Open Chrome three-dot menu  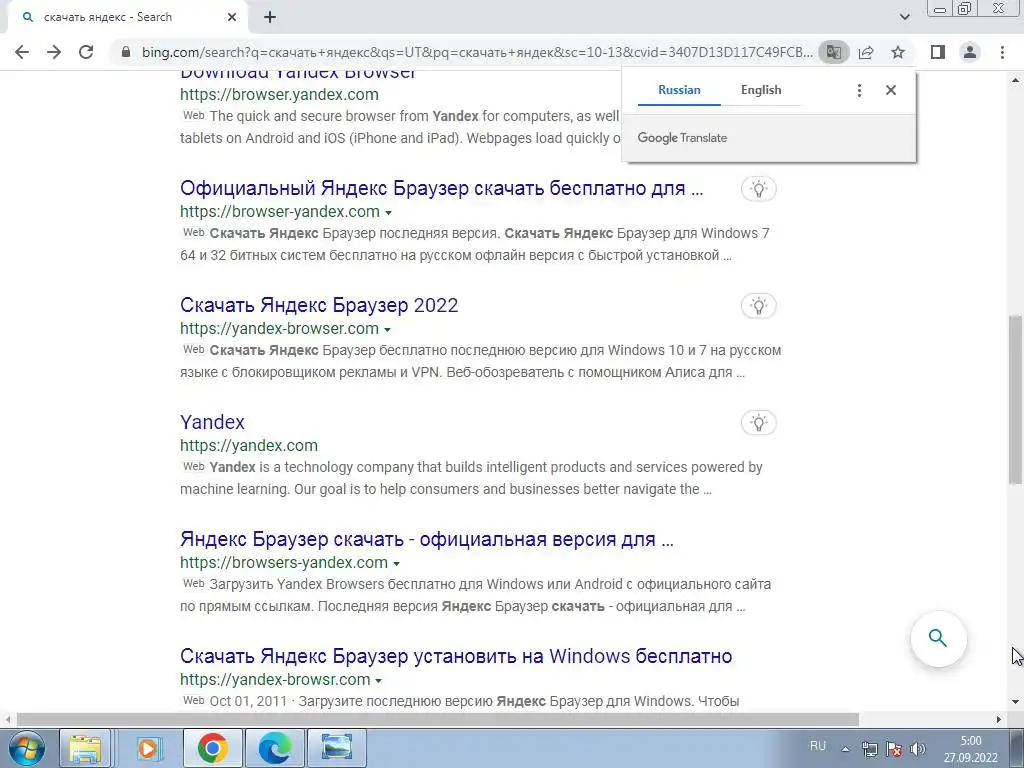pyautogui.click(x=1002, y=52)
